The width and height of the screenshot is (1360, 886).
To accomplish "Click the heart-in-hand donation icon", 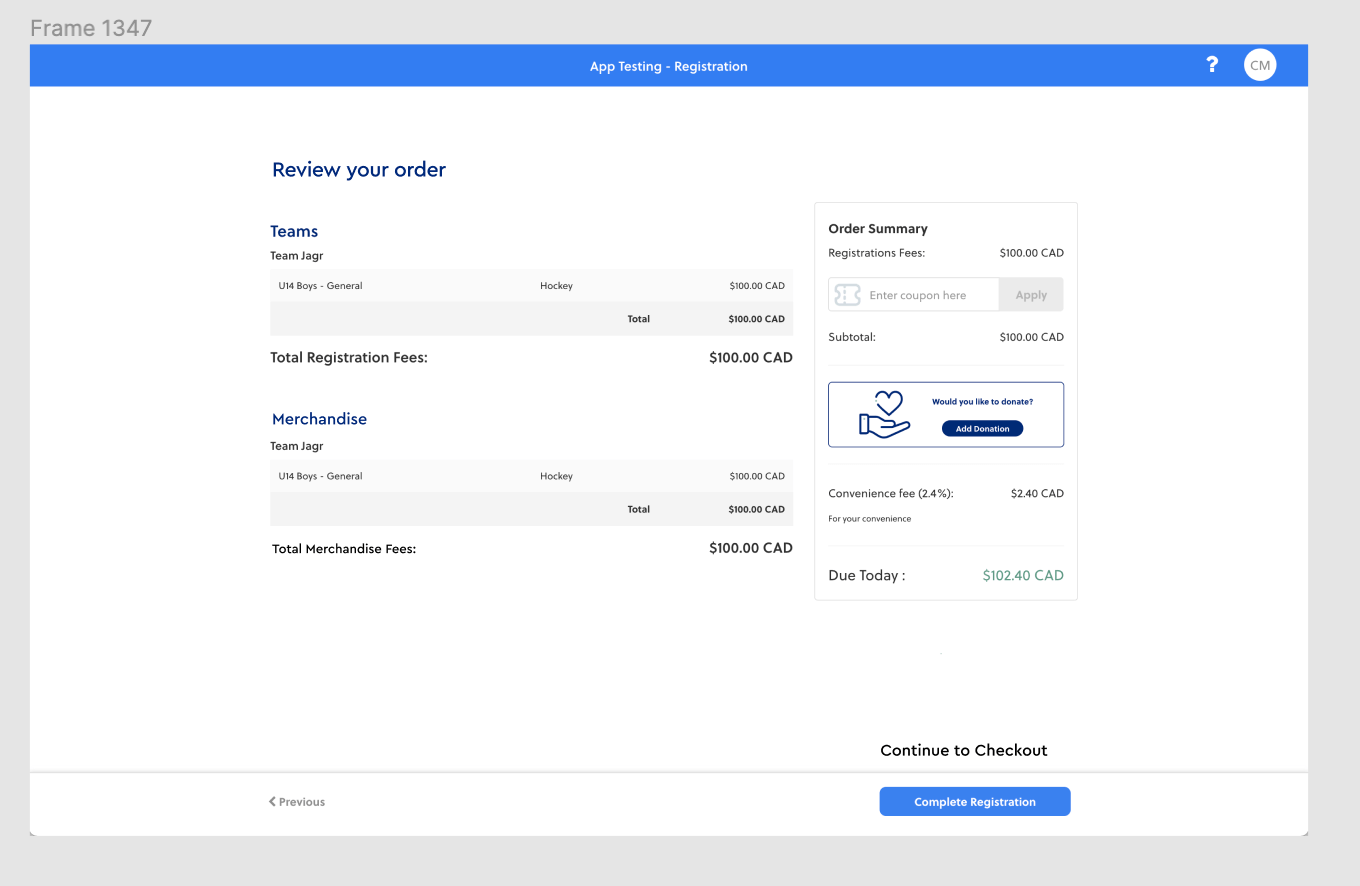I will coord(885,414).
